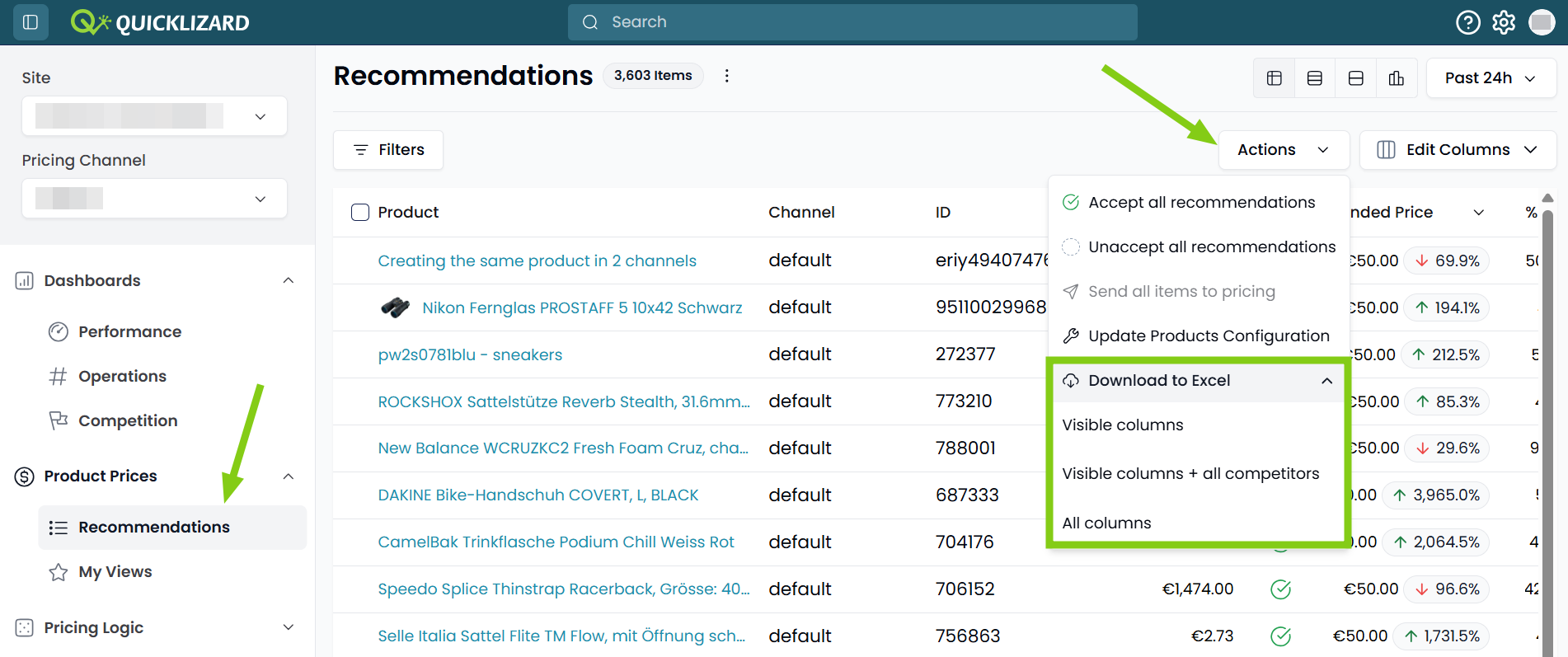Collapse the Product Prices section

(289, 476)
